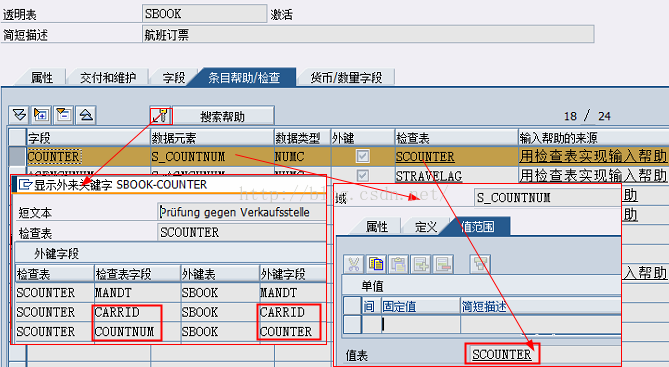The image size is (669, 367).
Task: Click the paste clipboard icon in domain panel
Action: pos(398,264)
